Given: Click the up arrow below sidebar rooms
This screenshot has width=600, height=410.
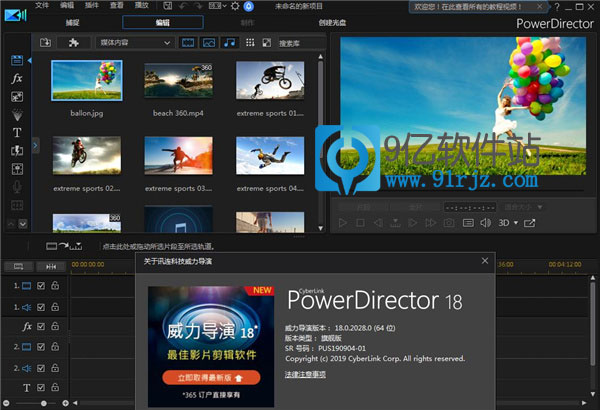Looking at the screenshot, I should 11,224.
